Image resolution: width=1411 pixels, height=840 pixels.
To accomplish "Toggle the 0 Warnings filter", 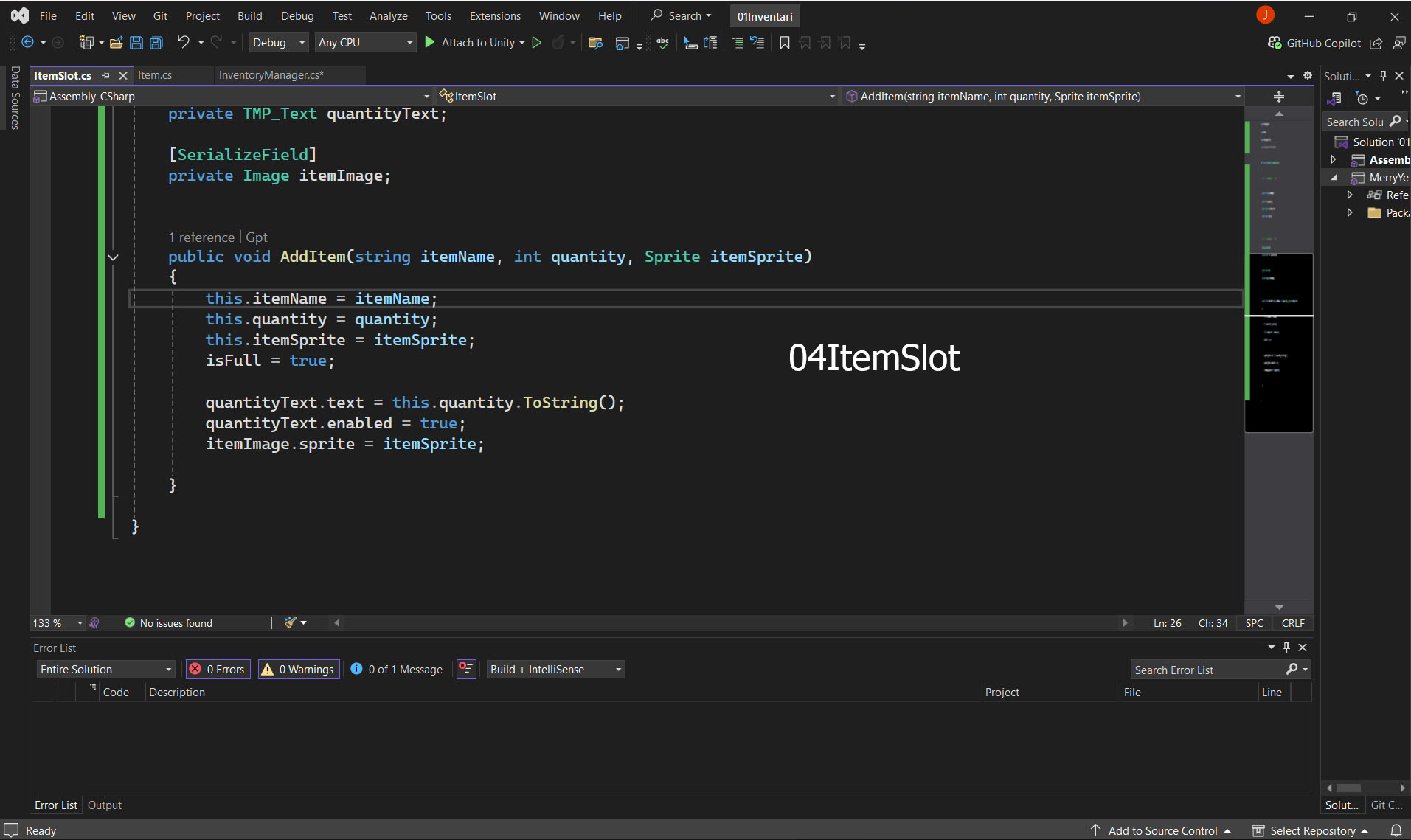I will (x=299, y=669).
